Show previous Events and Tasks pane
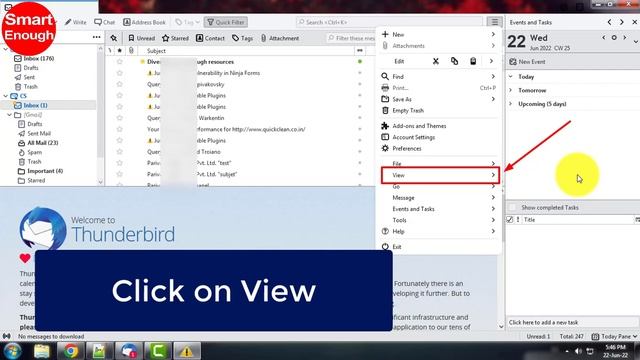640x360 pixels. (609, 22)
